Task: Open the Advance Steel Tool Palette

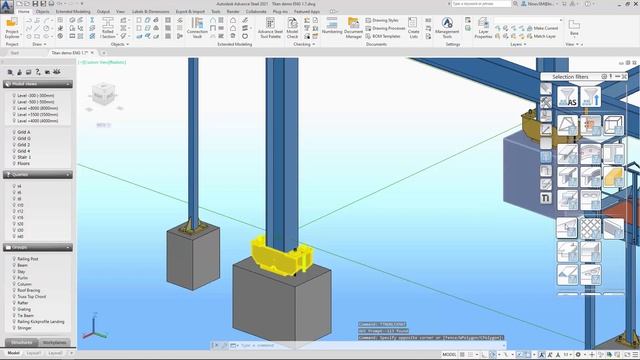Action: pos(270,28)
